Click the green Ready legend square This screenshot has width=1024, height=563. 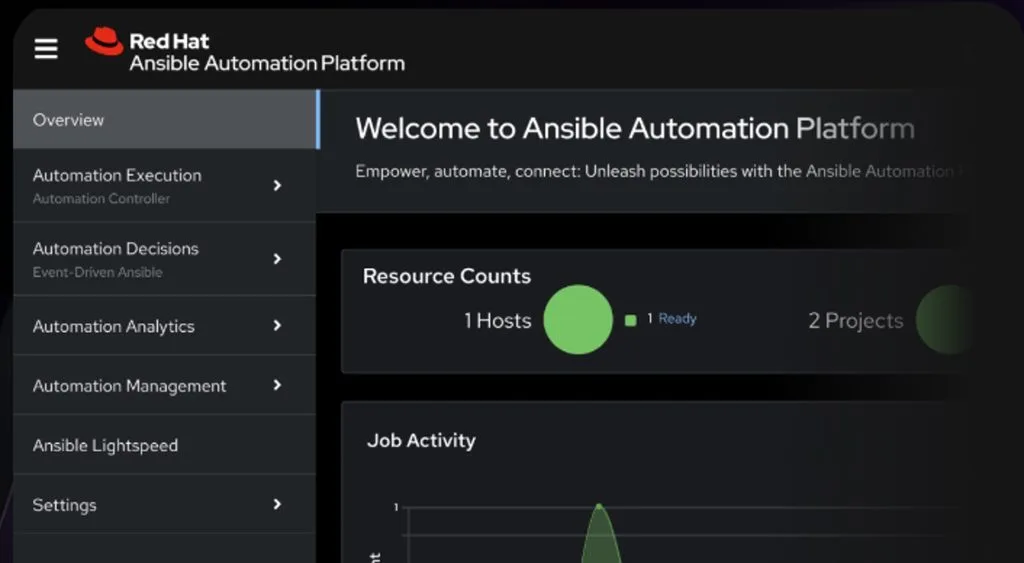click(630, 320)
